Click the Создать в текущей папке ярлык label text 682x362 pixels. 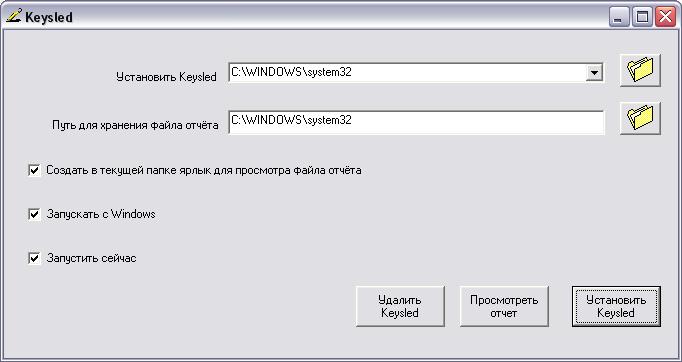(204, 170)
